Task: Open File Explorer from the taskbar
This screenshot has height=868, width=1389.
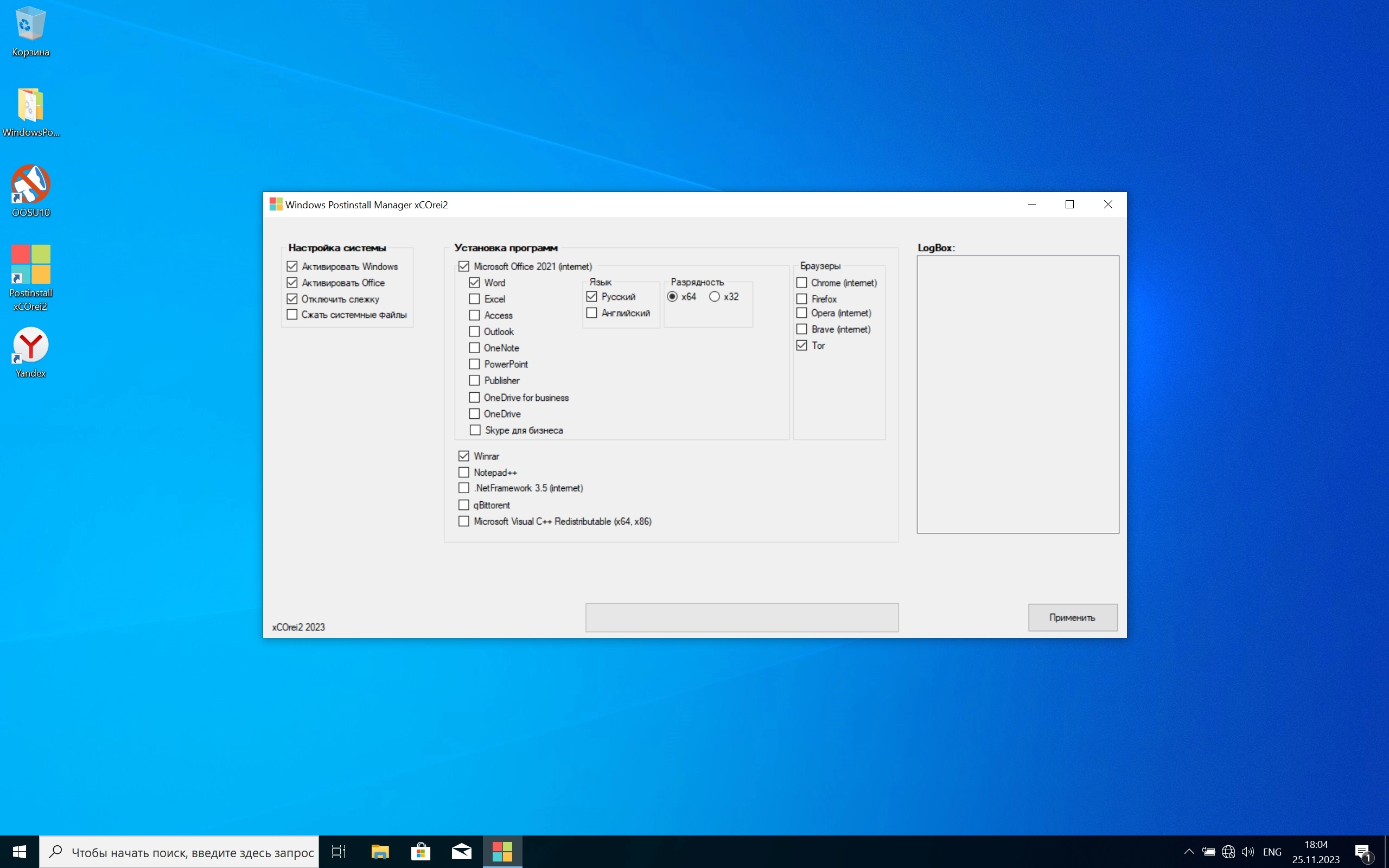Action: [380, 851]
